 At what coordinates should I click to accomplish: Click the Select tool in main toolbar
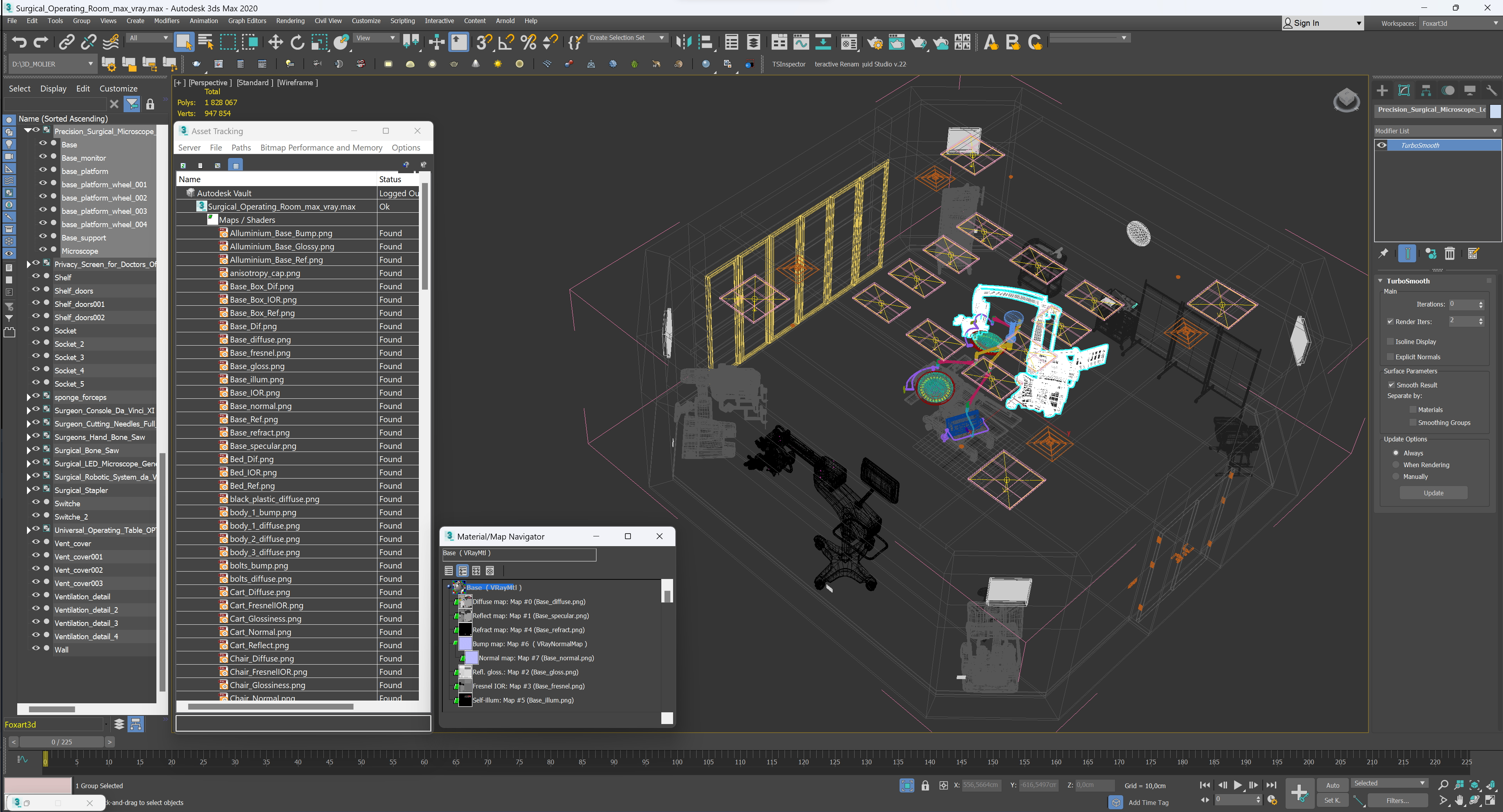pos(184,42)
